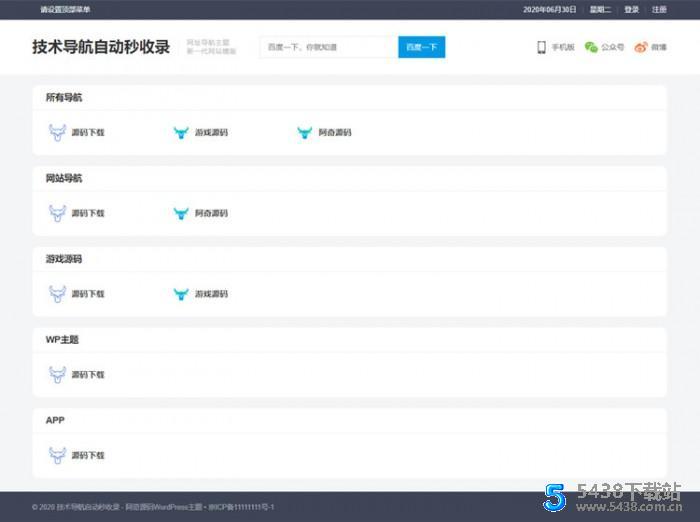Open the 游戏源码 section heading
The image size is (700, 522).
click(64, 259)
